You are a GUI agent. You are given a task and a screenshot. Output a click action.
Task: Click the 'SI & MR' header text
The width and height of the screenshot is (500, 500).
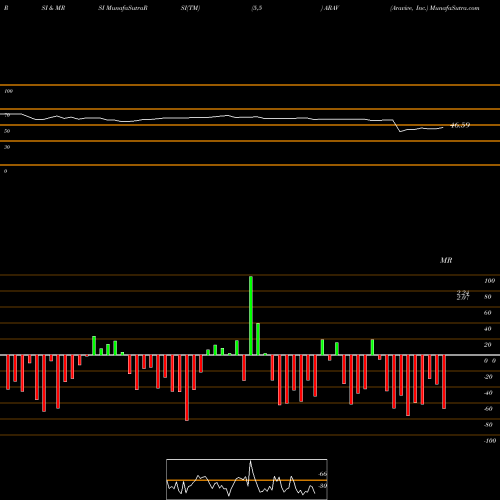(53, 8)
